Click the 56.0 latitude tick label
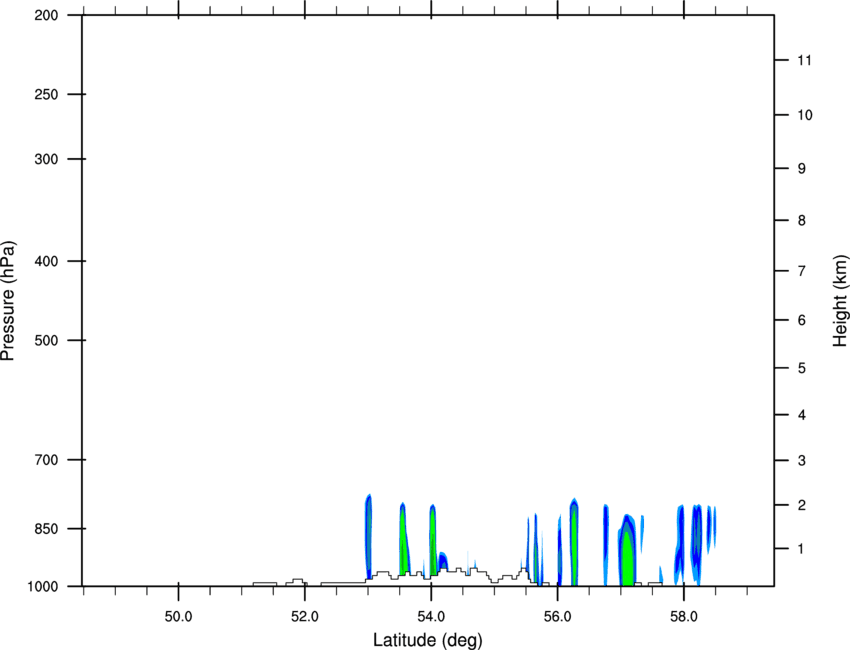This screenshot has height=650, width=850. [x=558, y=617]
